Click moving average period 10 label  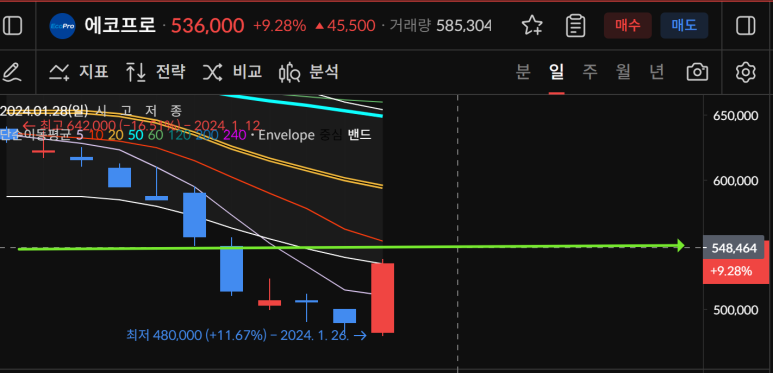coord(97,135)
